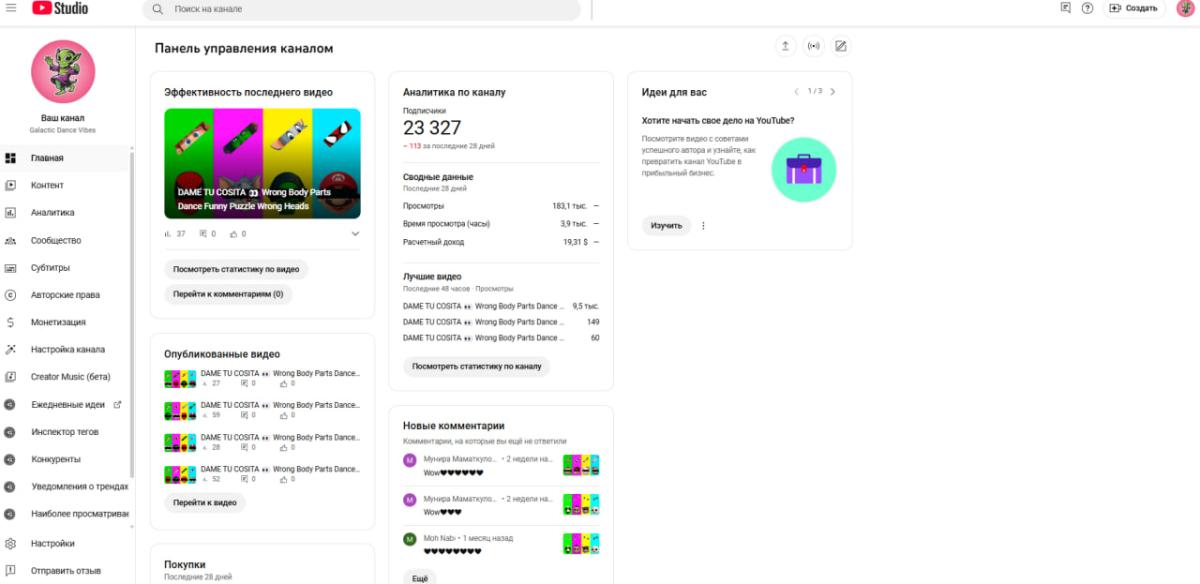Image resolution: width=1200 pixels, height=584 pixels.
Task: Go to the previous idea card arrow
Action: point(797,92)
